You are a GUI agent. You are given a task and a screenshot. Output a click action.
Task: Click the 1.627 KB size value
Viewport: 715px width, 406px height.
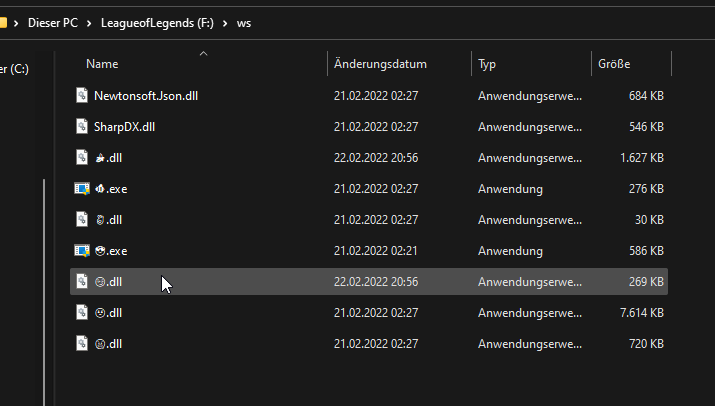tap(642, 158)
